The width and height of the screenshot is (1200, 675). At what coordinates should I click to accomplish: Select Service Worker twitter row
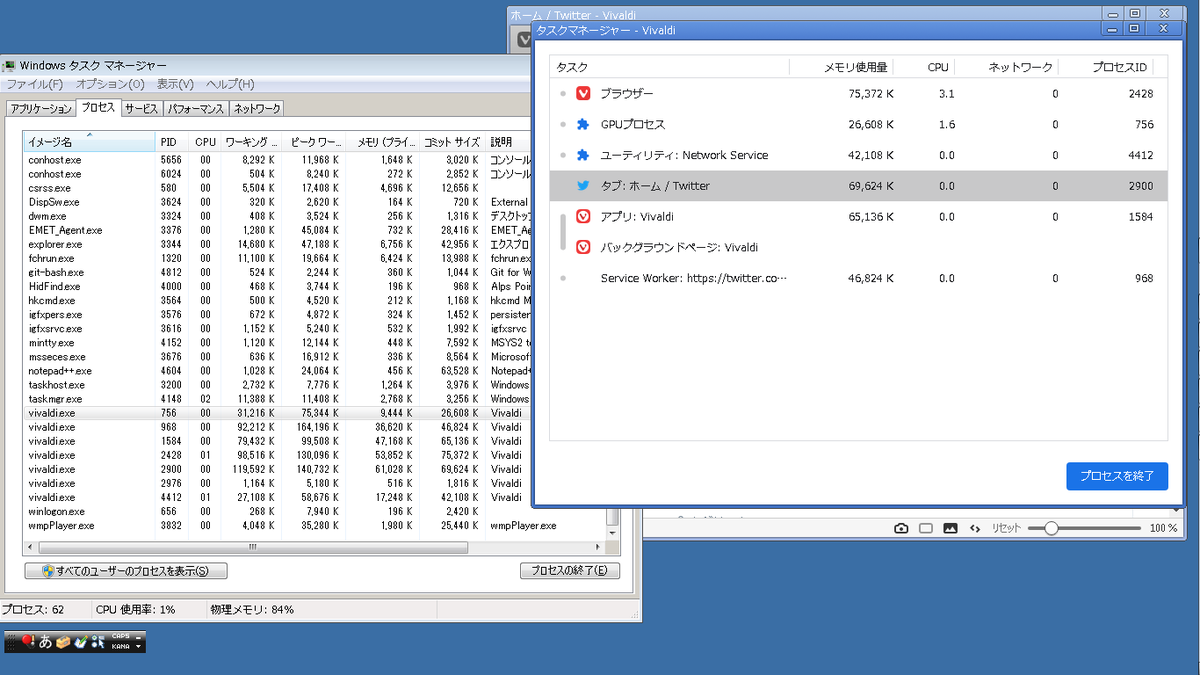859,278
